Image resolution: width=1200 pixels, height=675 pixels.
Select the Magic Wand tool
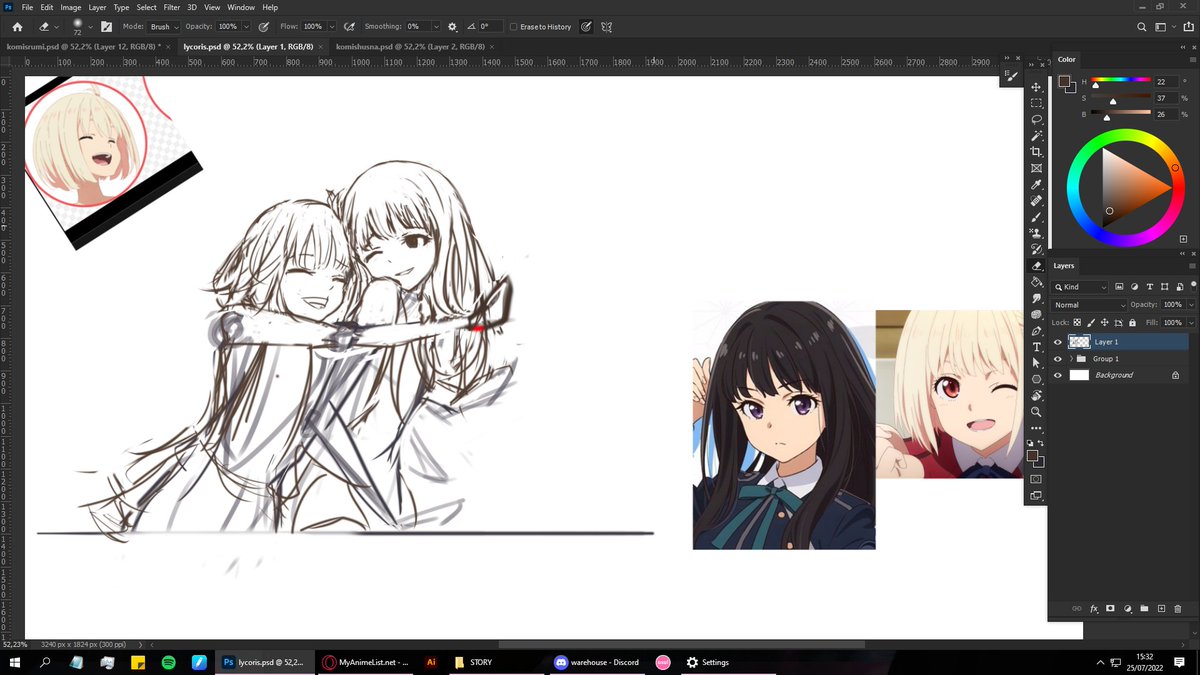coord(1036,135)
